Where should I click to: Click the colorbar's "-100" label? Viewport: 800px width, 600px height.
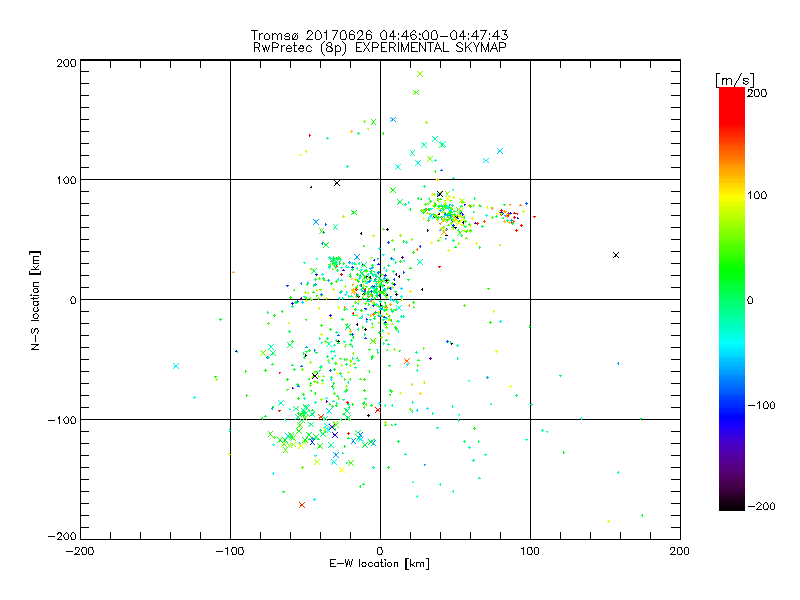(761, 405)
